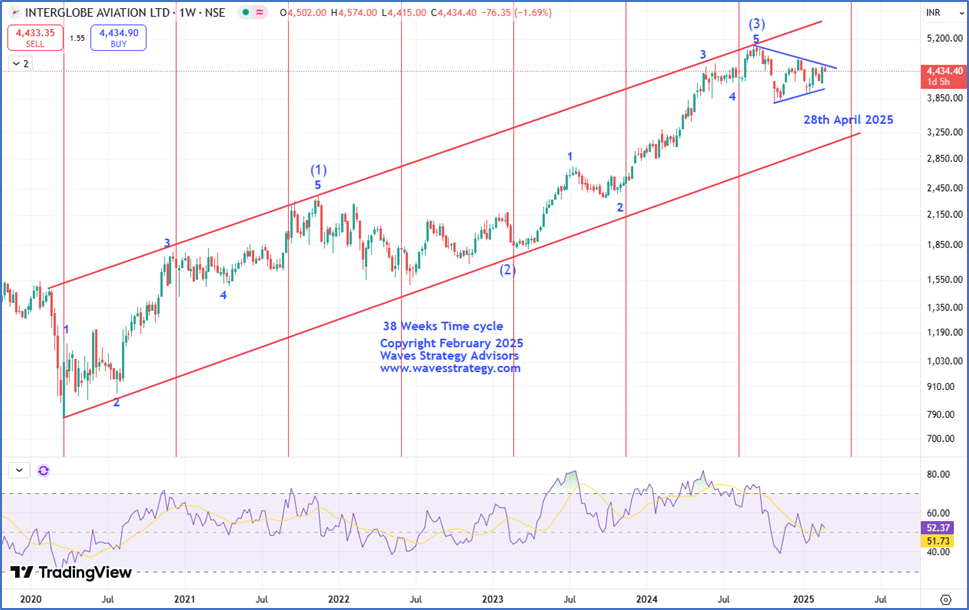969x610 pixels.
Task: Click the 1,350.00 price axis label
Action: pos(945,307)
